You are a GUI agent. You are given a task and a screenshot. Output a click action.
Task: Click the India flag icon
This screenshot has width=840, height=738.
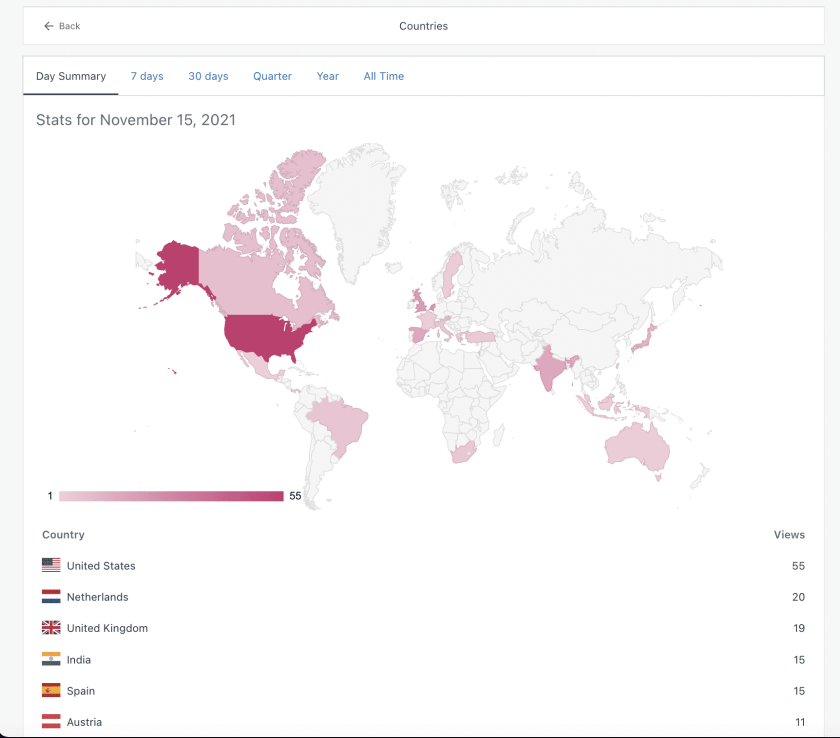tap(51, 659)
